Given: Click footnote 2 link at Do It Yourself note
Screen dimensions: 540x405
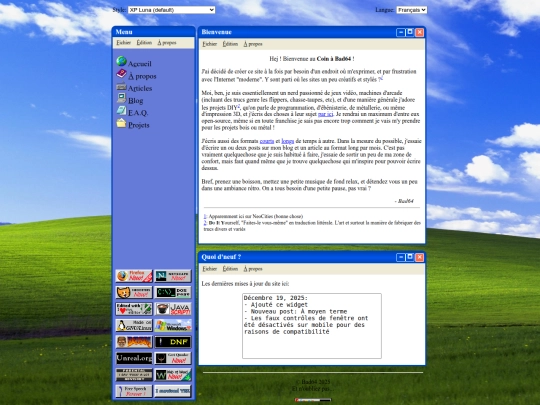Looking at the screenshot, I should click(x=205, y=223).
